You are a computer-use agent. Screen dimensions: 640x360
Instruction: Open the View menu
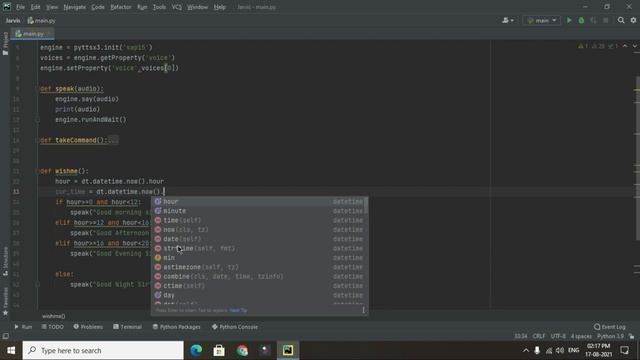pyautogui.click(x=52, y=7)
